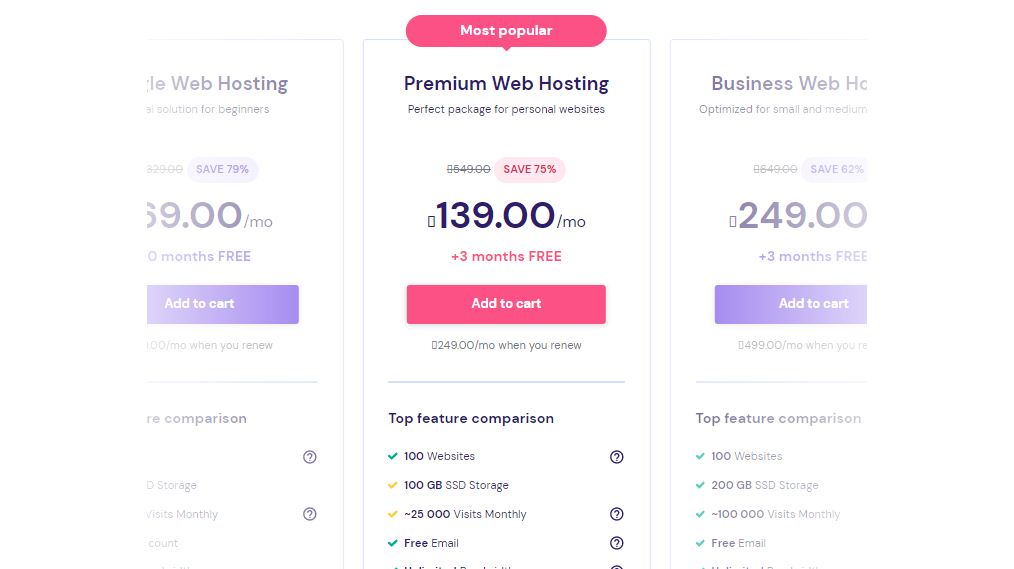Click Business ~100 000 Visits Monthly feature
Screen dimensions: 1014x569
[775, 514]
